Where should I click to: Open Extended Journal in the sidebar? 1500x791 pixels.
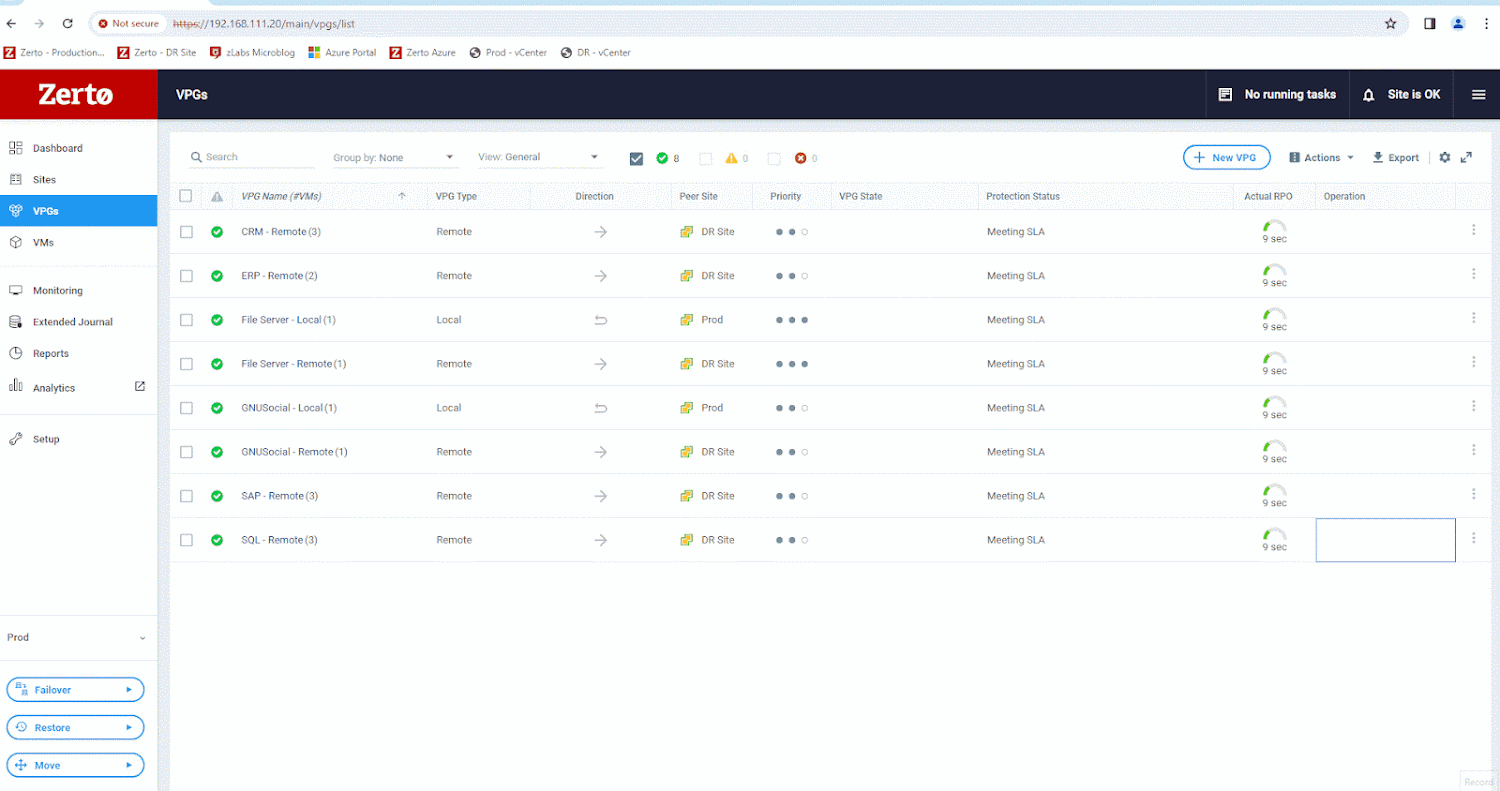[72, 322]
